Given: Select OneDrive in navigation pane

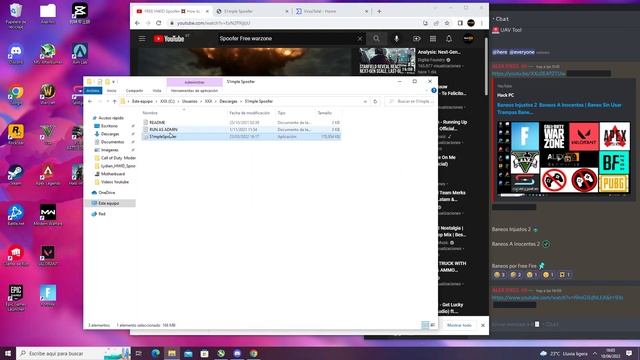Looking at the screenshot, I should pyautogui.click(x=107, y=193).
